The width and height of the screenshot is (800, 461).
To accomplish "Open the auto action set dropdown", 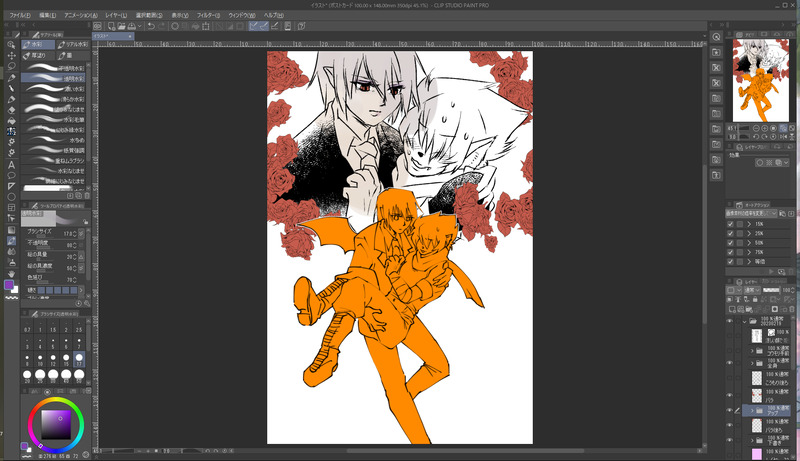I will point(752,213).
